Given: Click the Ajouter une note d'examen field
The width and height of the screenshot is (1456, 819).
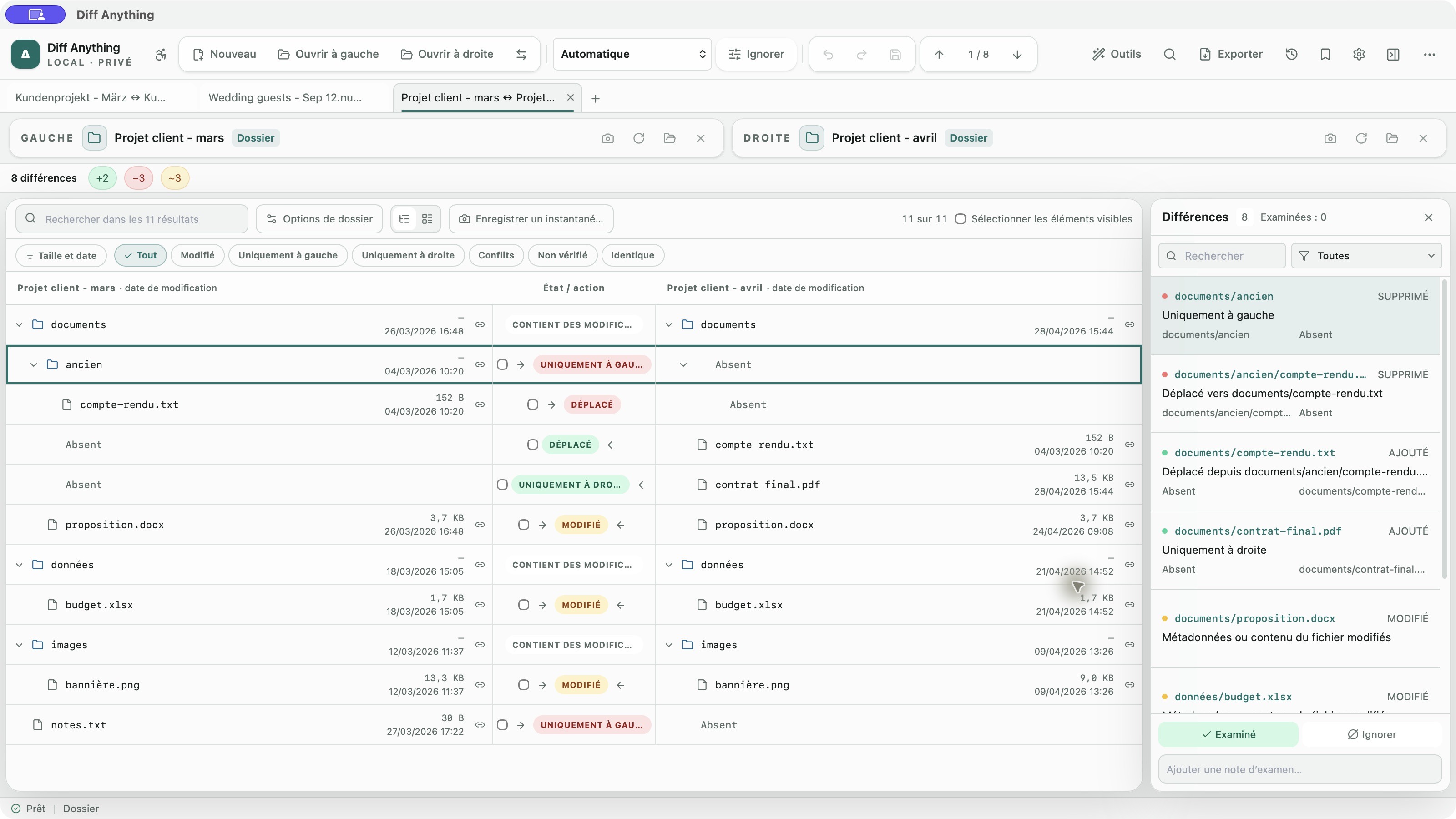Looking at the screenshot, I should coord(1300,769).
